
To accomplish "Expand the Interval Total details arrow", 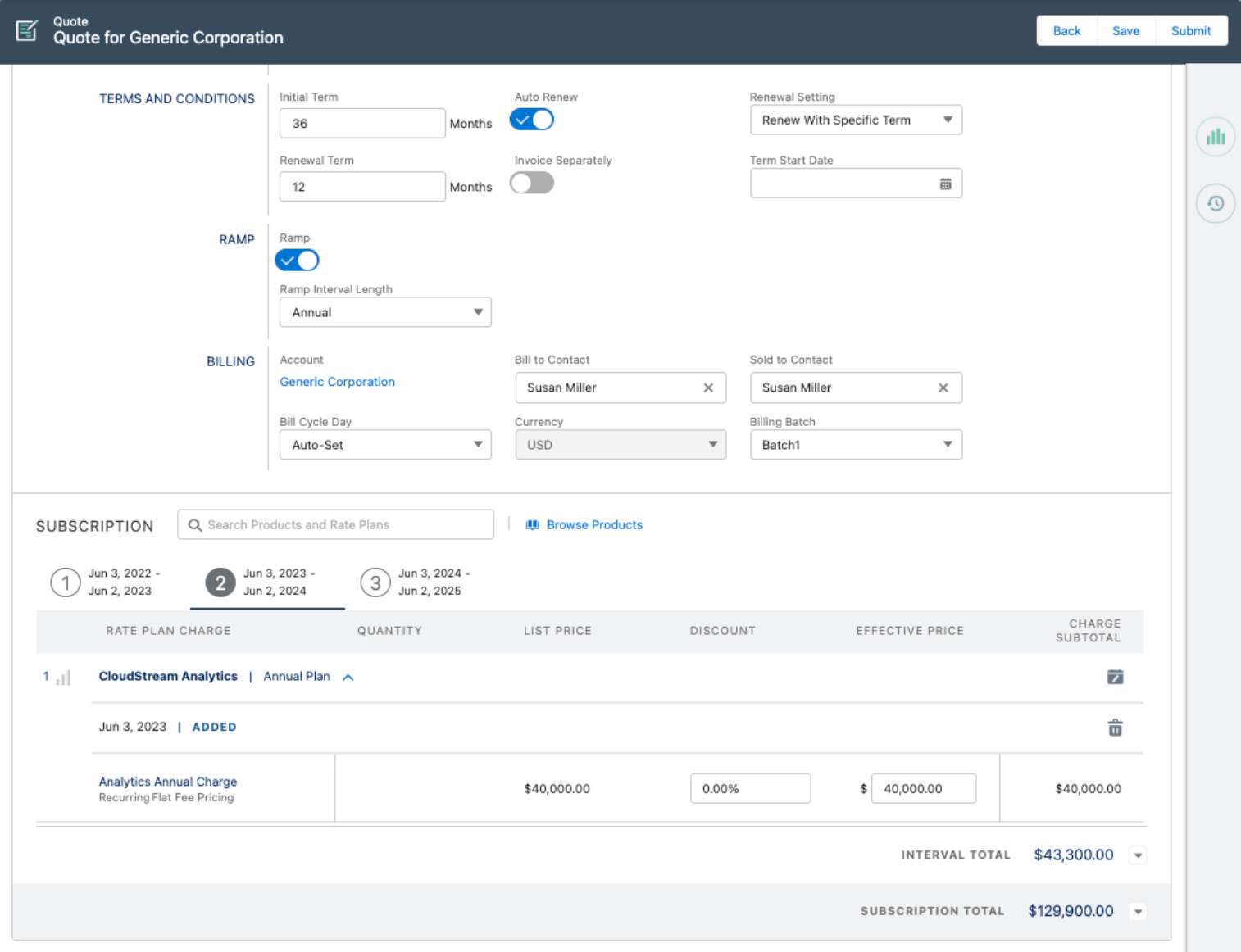I will click(1138, 855).
